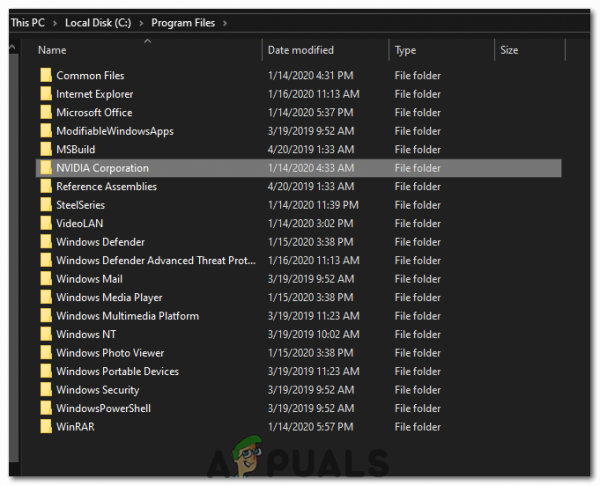Select the Windows Defender folder name

point(101,242)
